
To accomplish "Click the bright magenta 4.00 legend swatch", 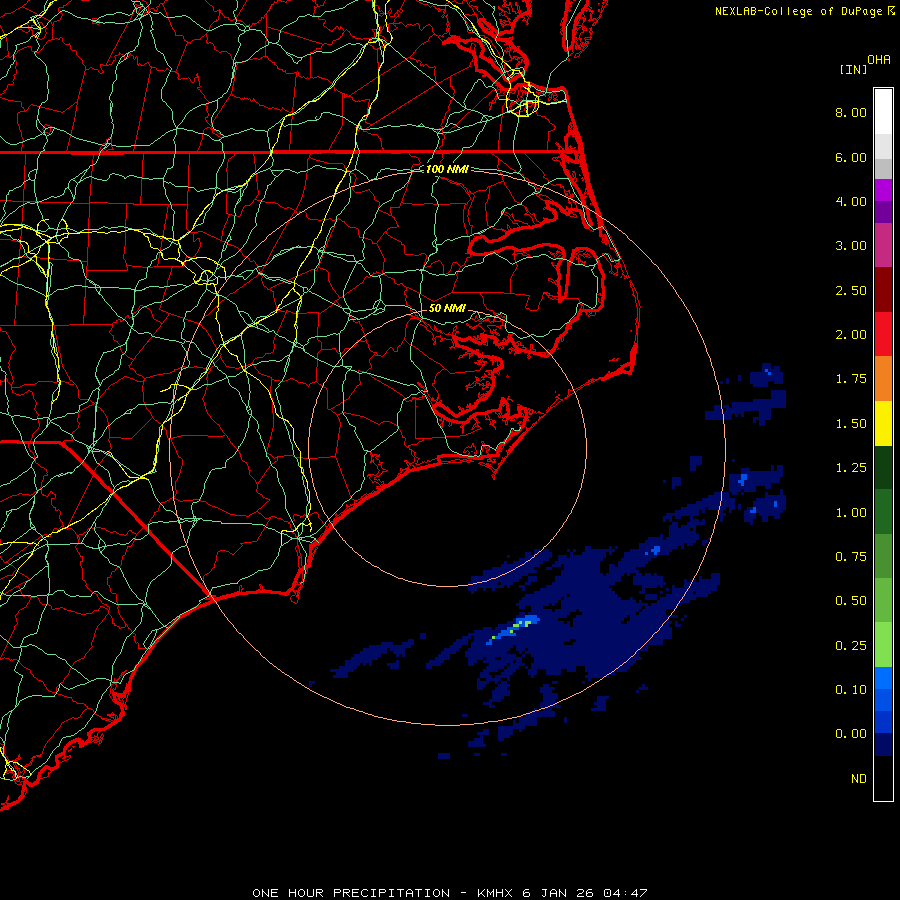I will point(883,190).
